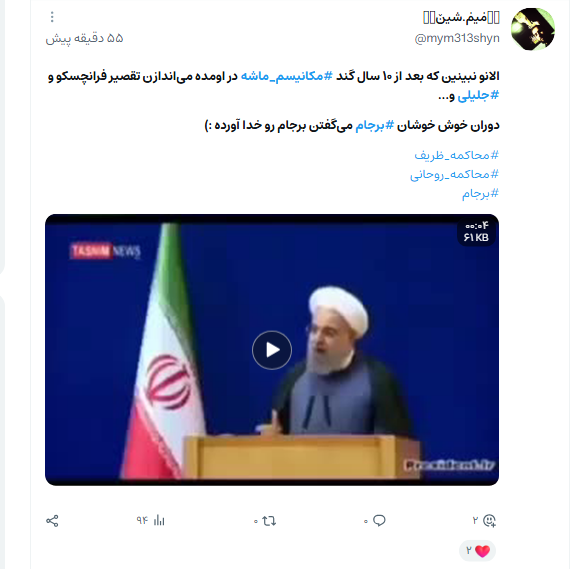This screenshot has width=572, height=569.
Task: Open the poster's display name میم.شین
Action: click(461, 17)
